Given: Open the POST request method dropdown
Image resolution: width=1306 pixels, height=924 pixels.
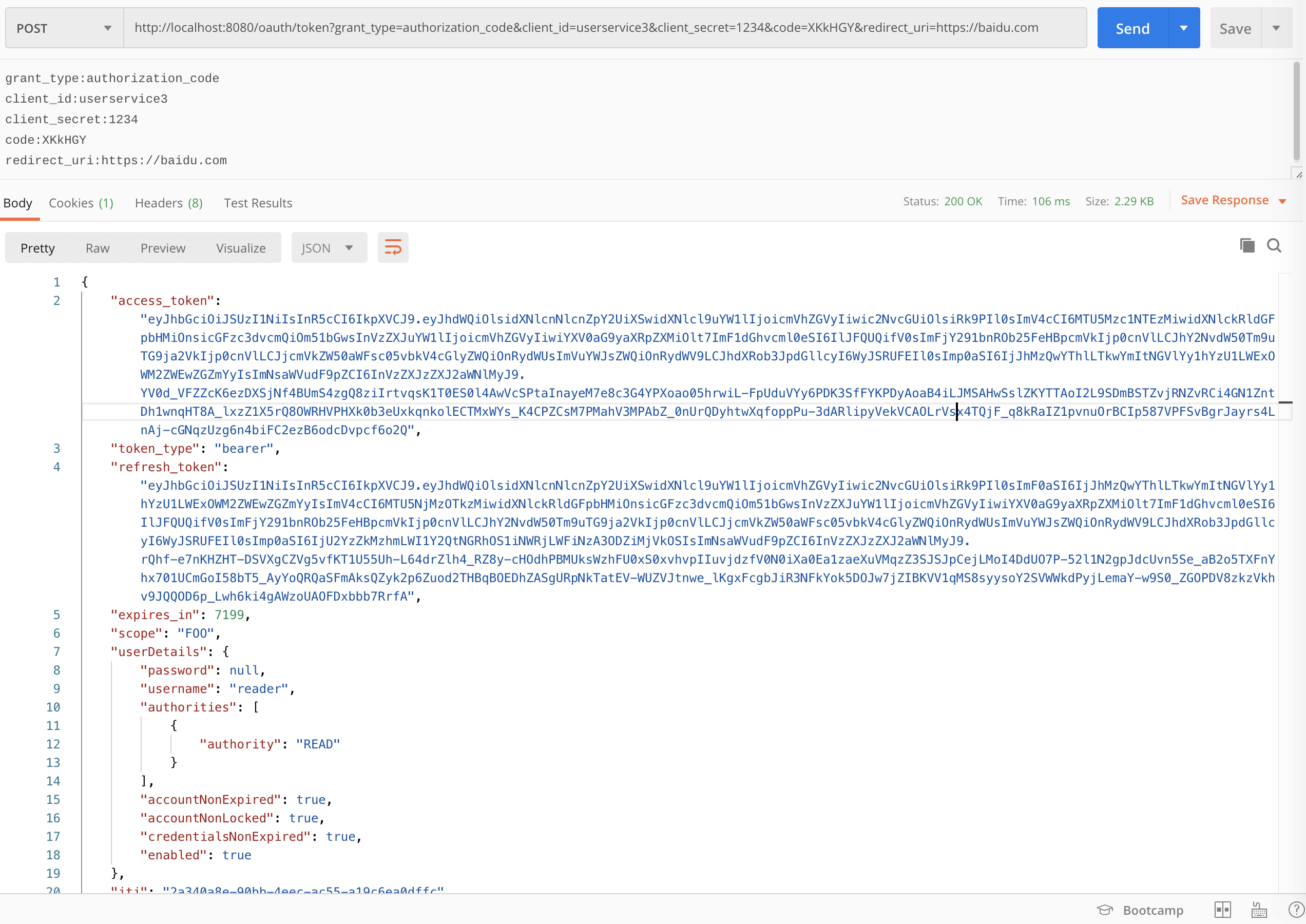Looking at the screenshot, I should click(63, 27).
